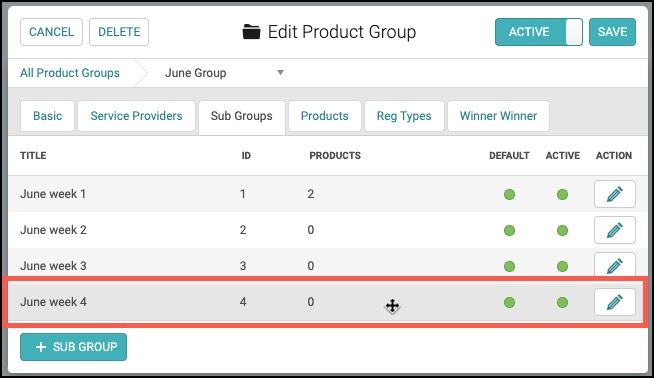The image size is (654, 378).
Task: Edit June week 1 with pencil icon
Action: click(614, 194)
